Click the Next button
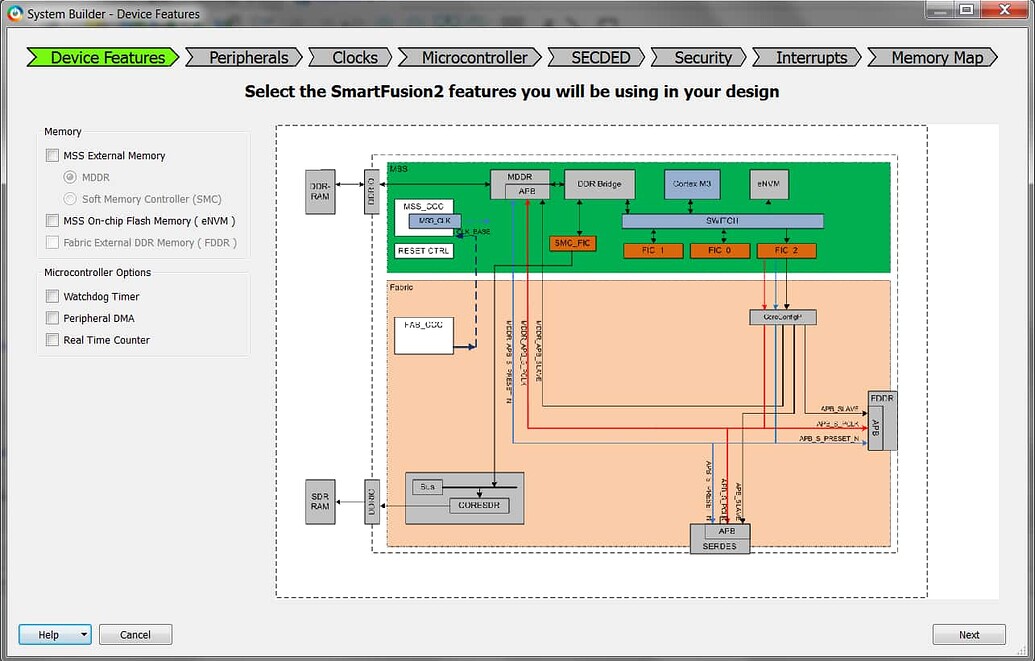1035x661 pixels. [968, 634]
